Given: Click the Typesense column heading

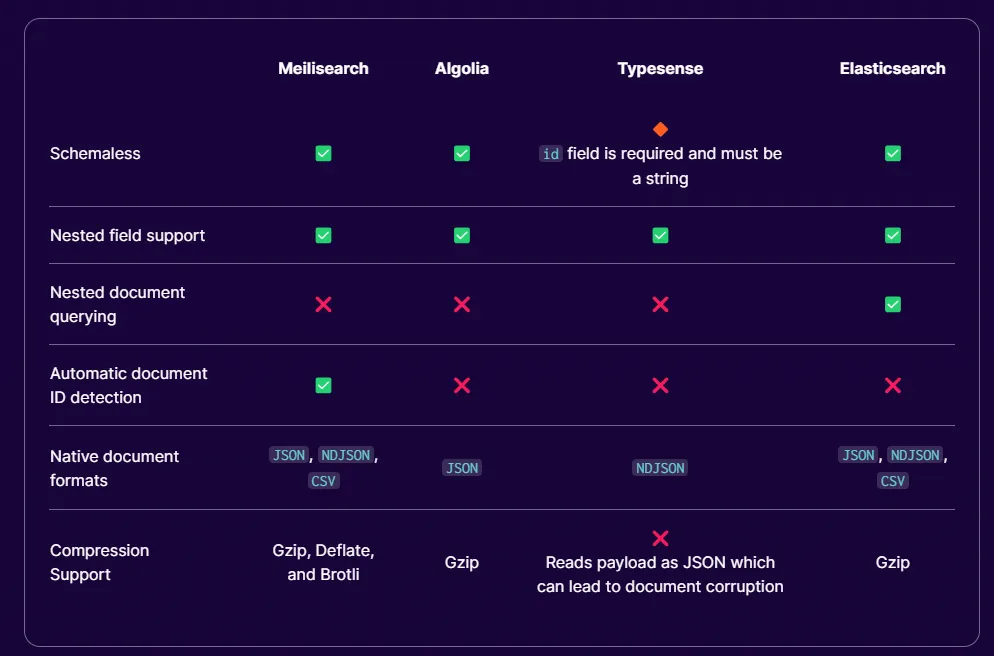Looking at the screenshot, I should (x=660, y=69).
